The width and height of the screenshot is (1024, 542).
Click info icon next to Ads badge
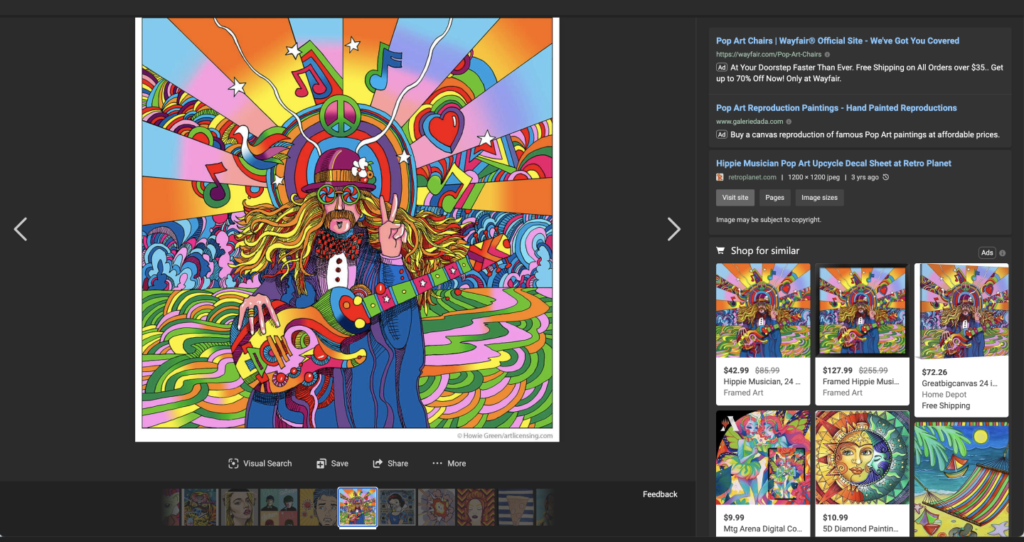click(x=1002, y=253)
